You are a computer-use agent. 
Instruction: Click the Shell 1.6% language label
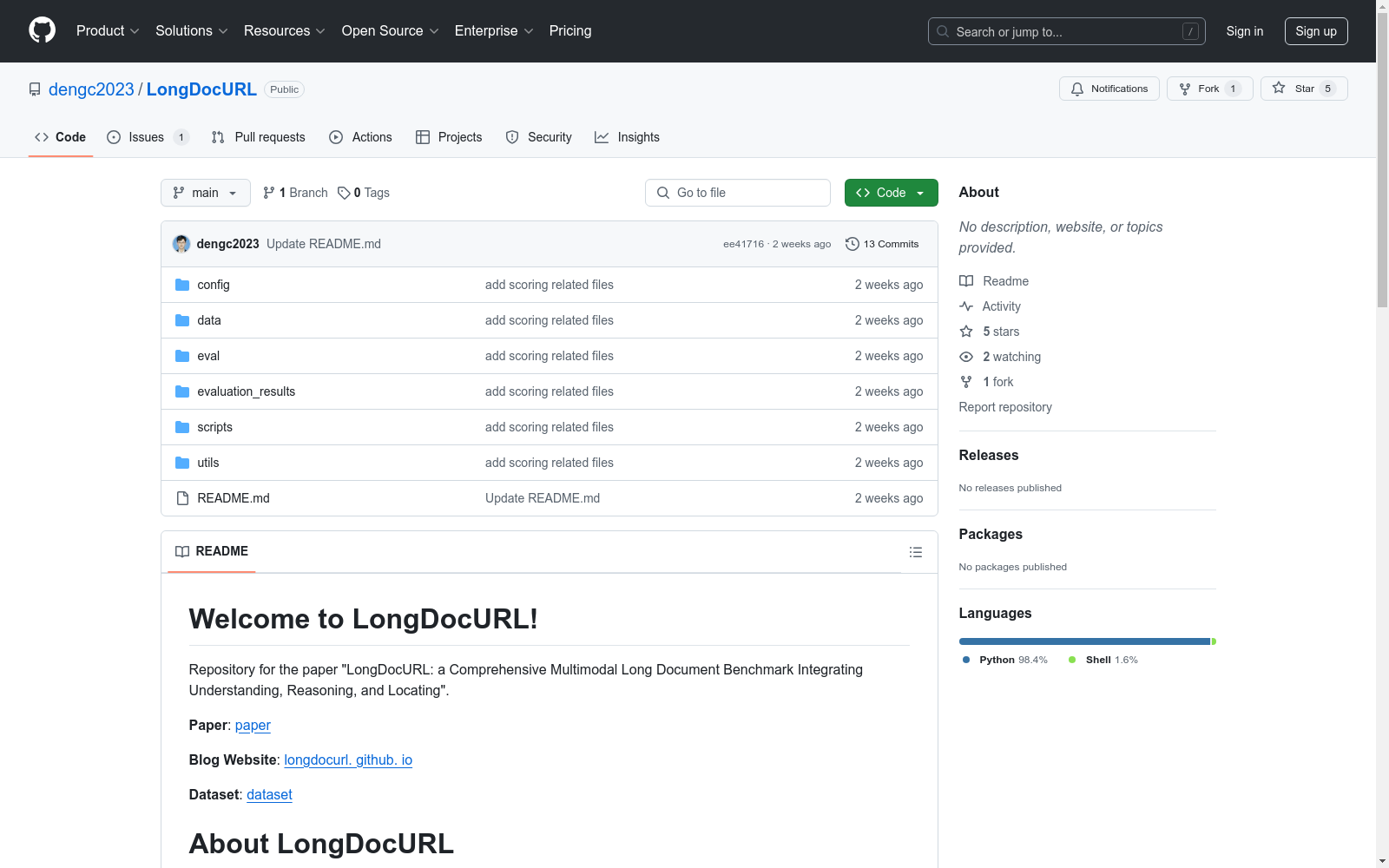(1103, 660)
